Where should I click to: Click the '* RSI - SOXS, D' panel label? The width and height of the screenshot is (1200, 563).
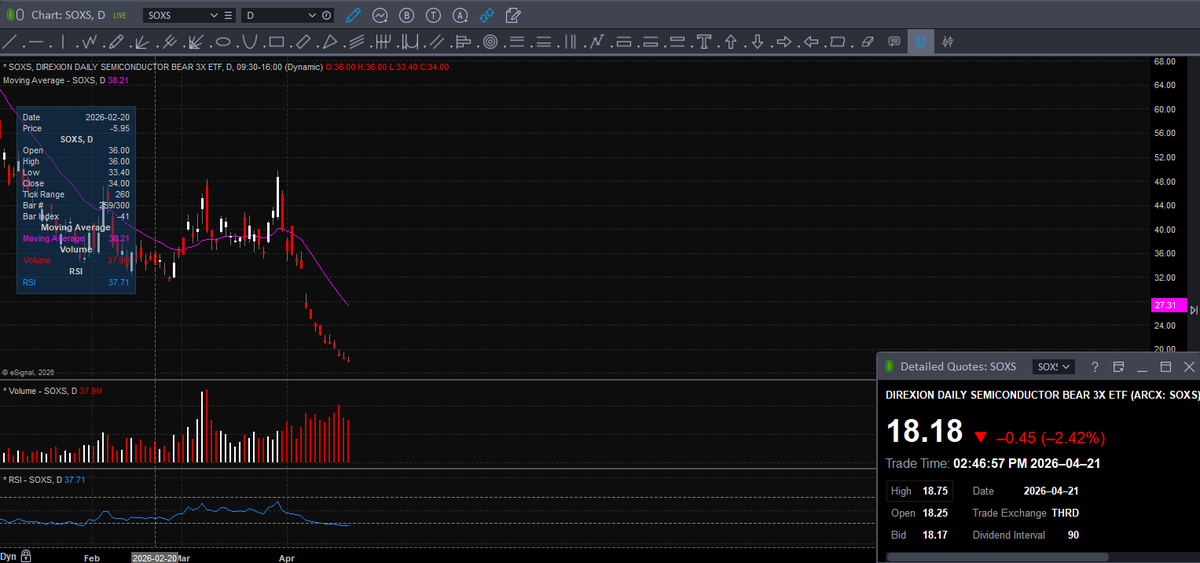pyautogui.click(x=31, y=480)
